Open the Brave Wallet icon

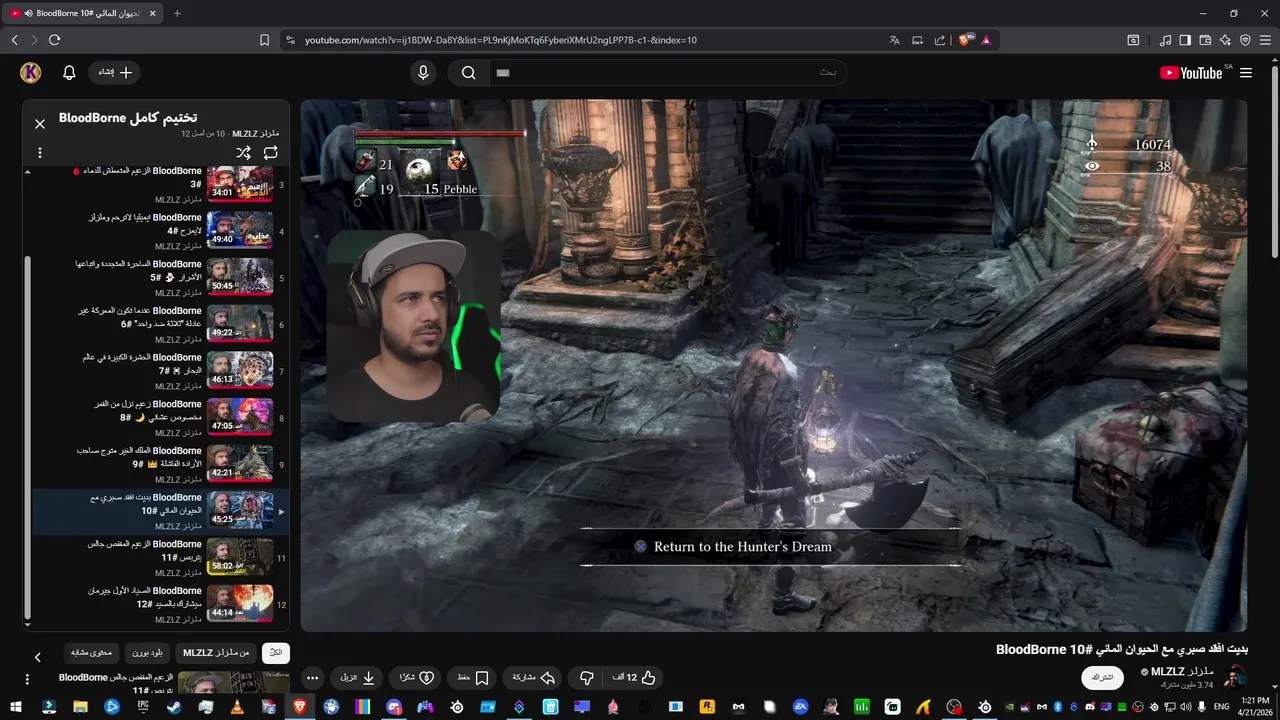[1205, 40]
